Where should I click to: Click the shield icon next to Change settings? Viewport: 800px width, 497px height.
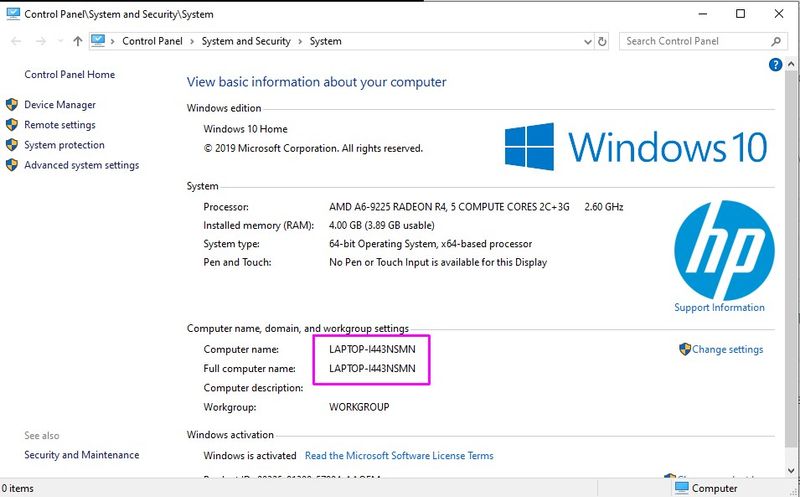coord(685,349)
